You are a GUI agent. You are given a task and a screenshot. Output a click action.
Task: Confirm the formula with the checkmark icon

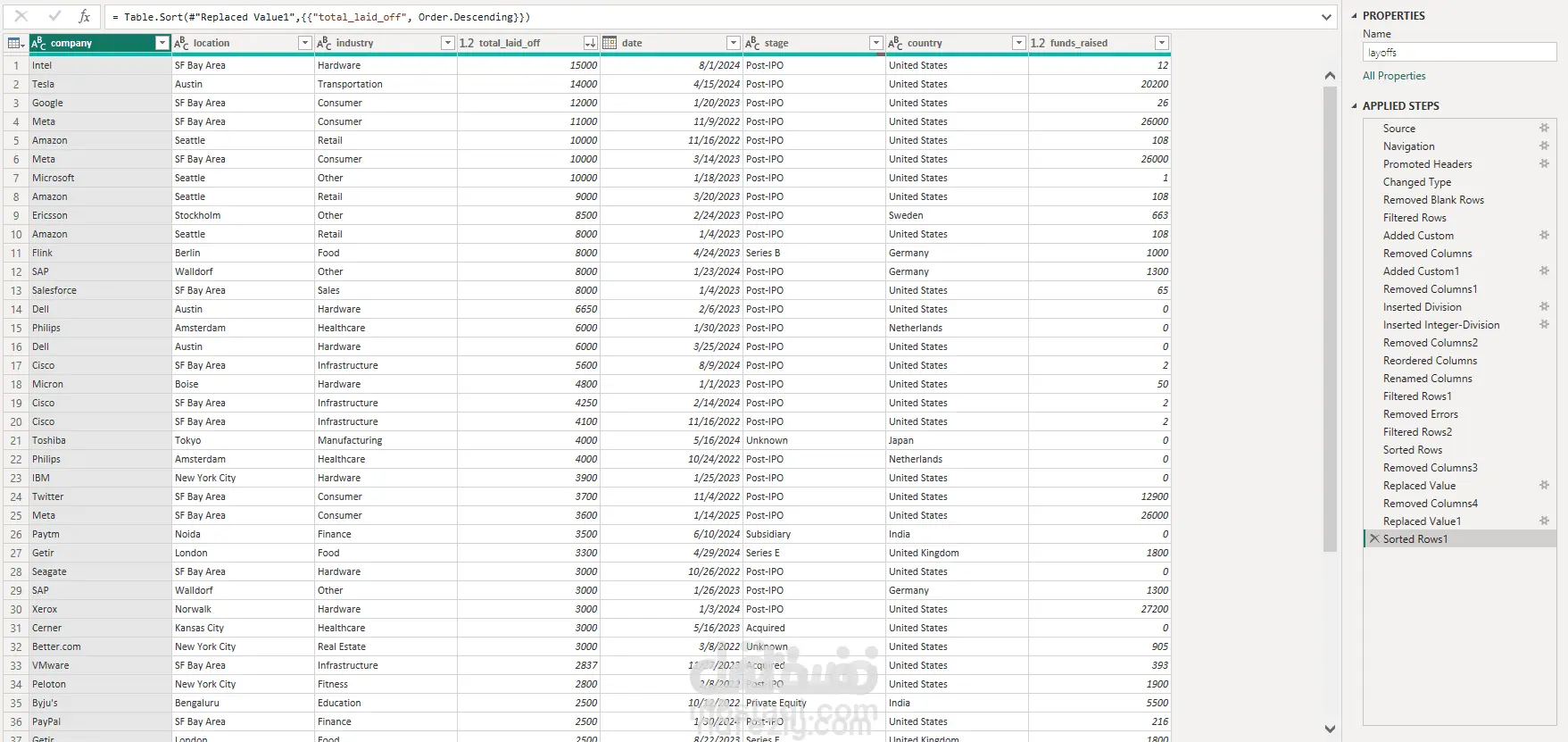pos(54,16)
